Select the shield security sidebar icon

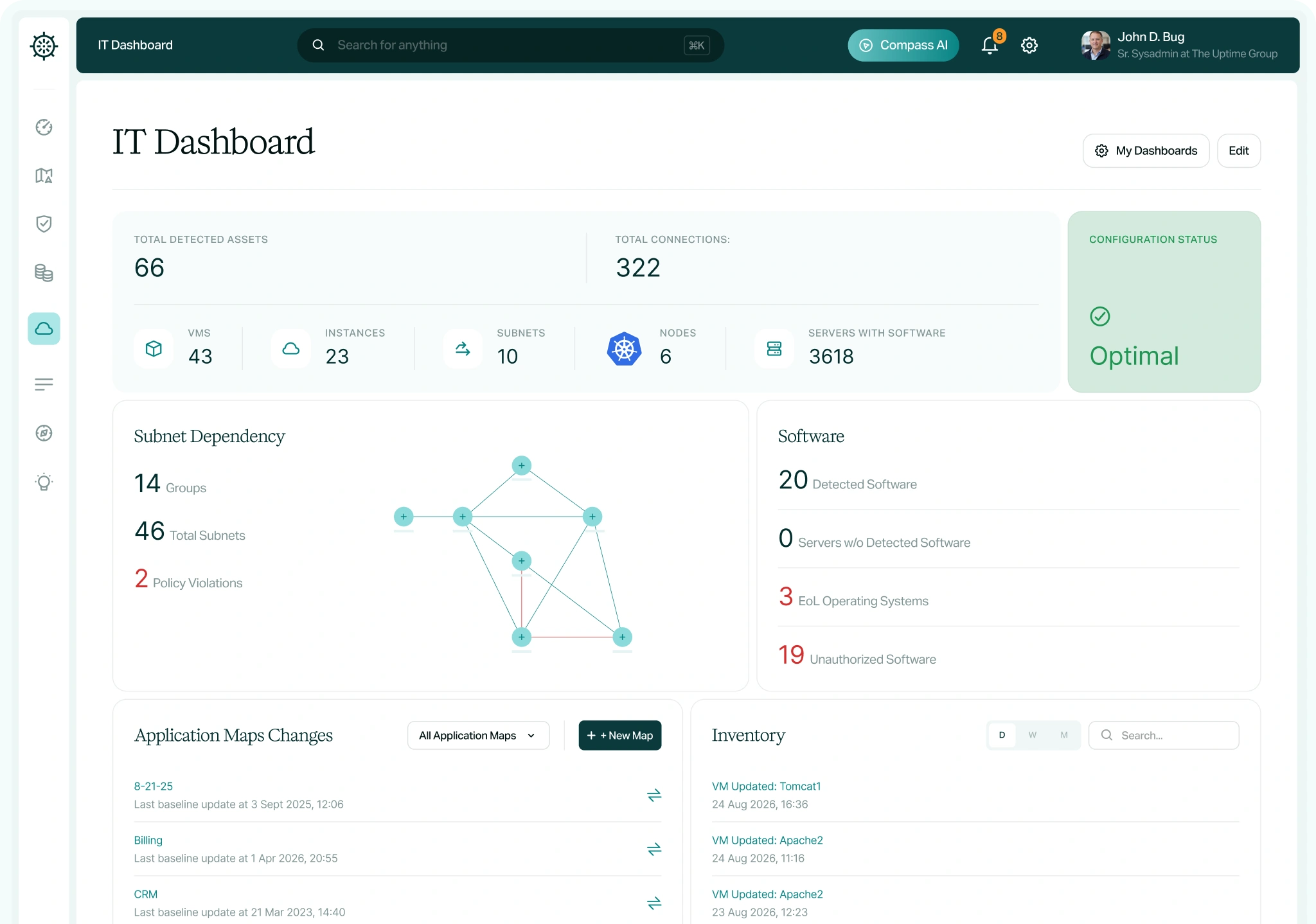click(x=44, y=224)
